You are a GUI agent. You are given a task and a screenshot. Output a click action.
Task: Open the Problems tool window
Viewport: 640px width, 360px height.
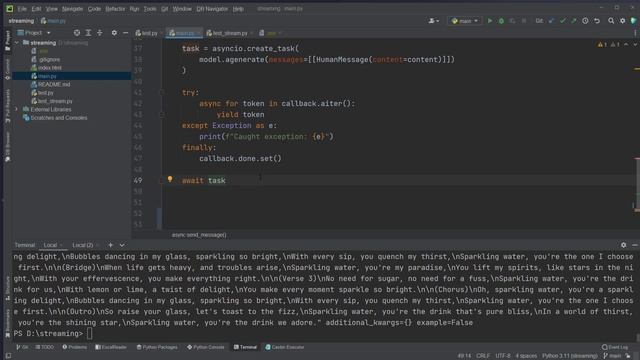[75, 347]
